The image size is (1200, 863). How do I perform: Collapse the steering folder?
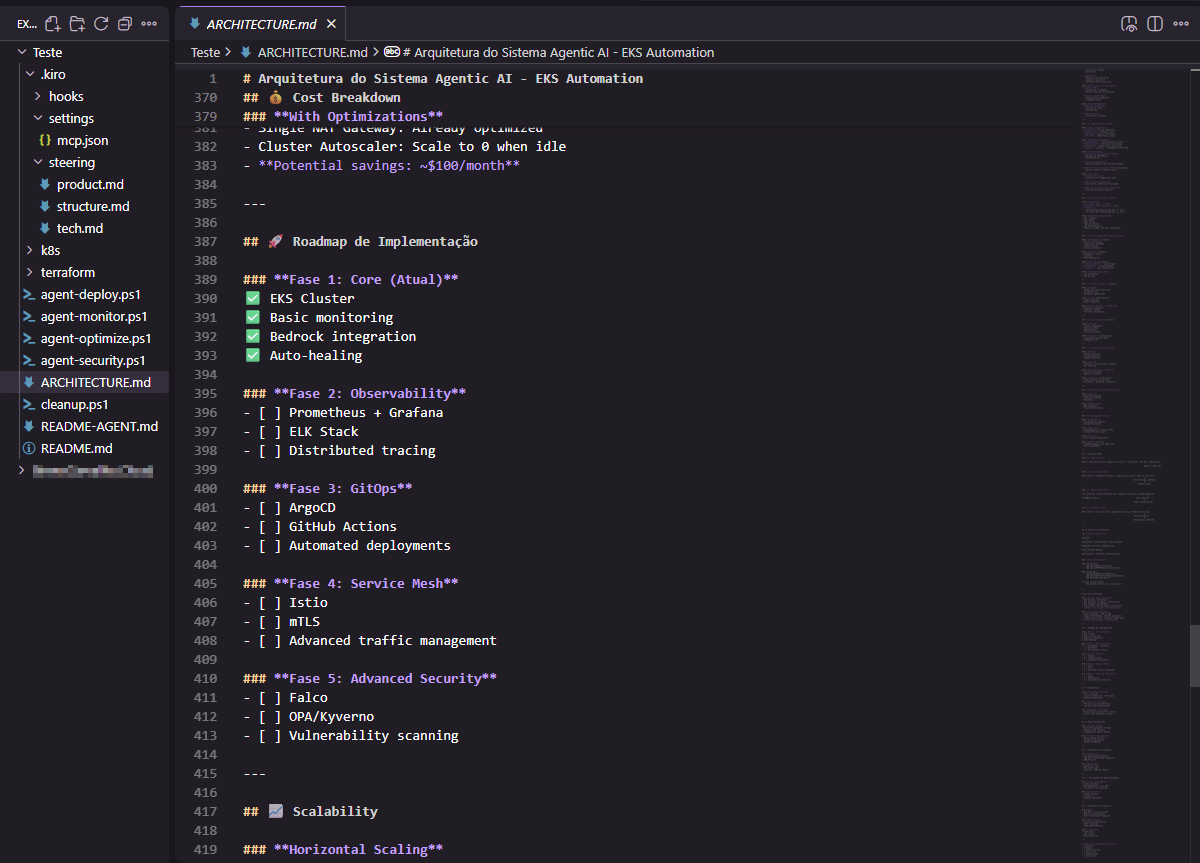[x=38, y=162]
